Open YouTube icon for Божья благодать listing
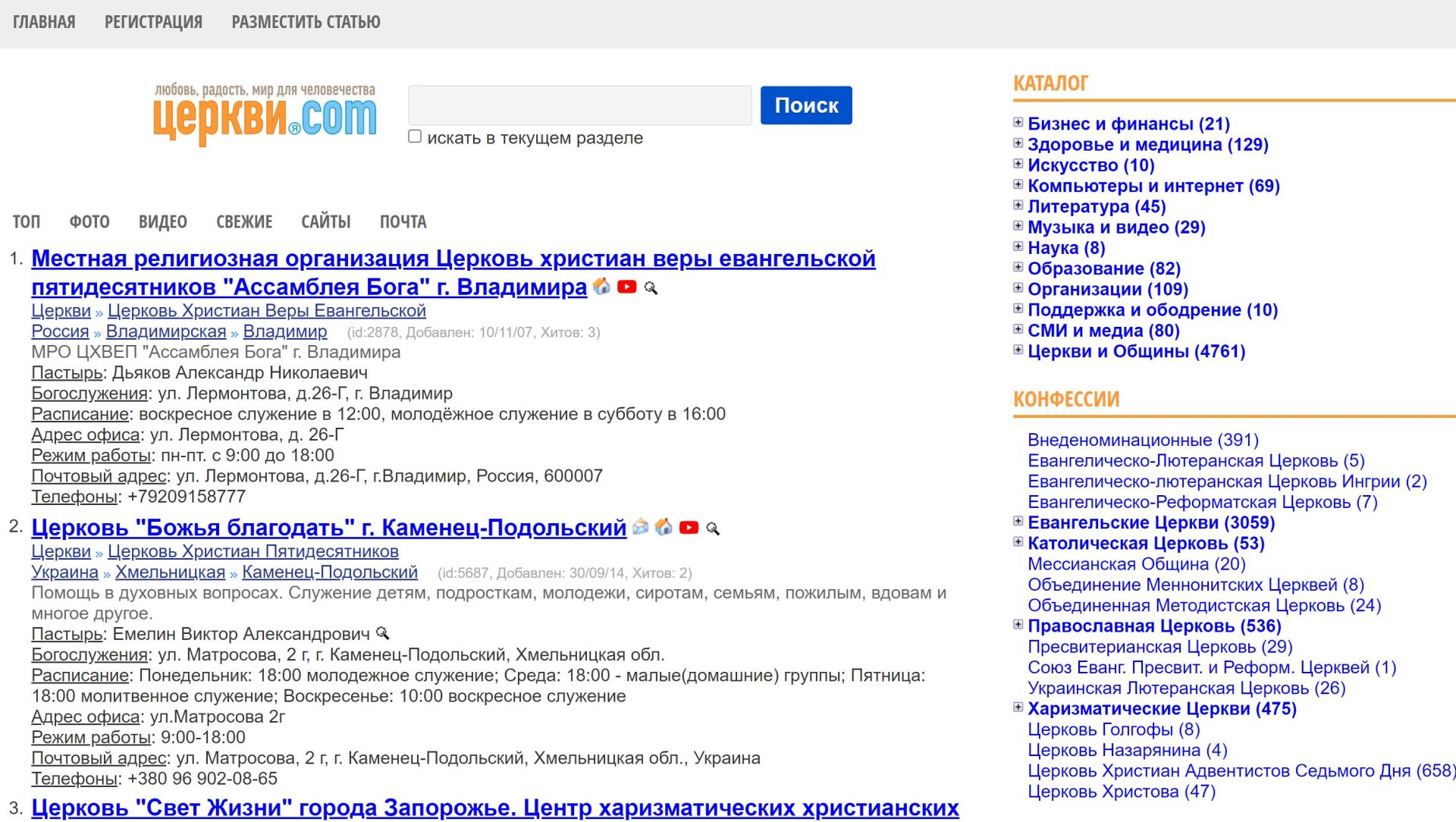The image size is (1456, 822). (689, 527)
